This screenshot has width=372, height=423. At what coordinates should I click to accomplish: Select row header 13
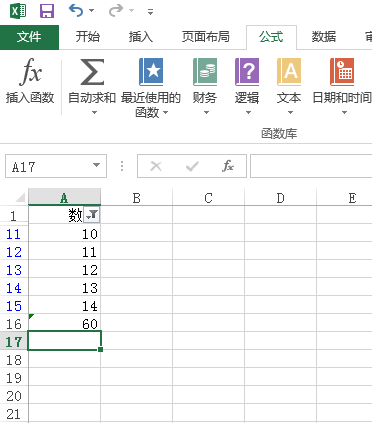[x=14, y=270]
